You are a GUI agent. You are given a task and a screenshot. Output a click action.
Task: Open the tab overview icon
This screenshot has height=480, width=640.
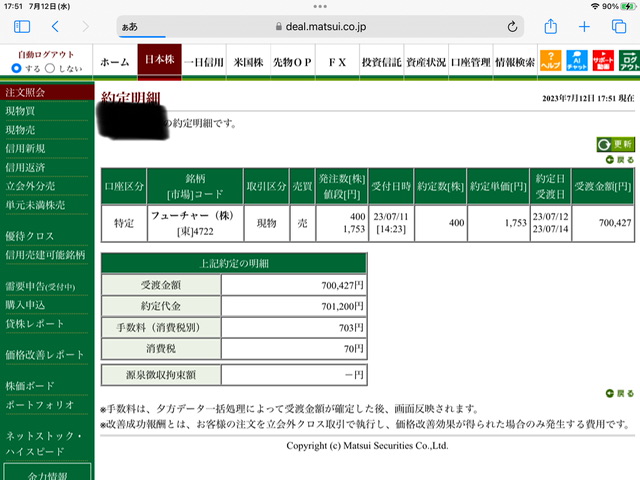[619, 27]
